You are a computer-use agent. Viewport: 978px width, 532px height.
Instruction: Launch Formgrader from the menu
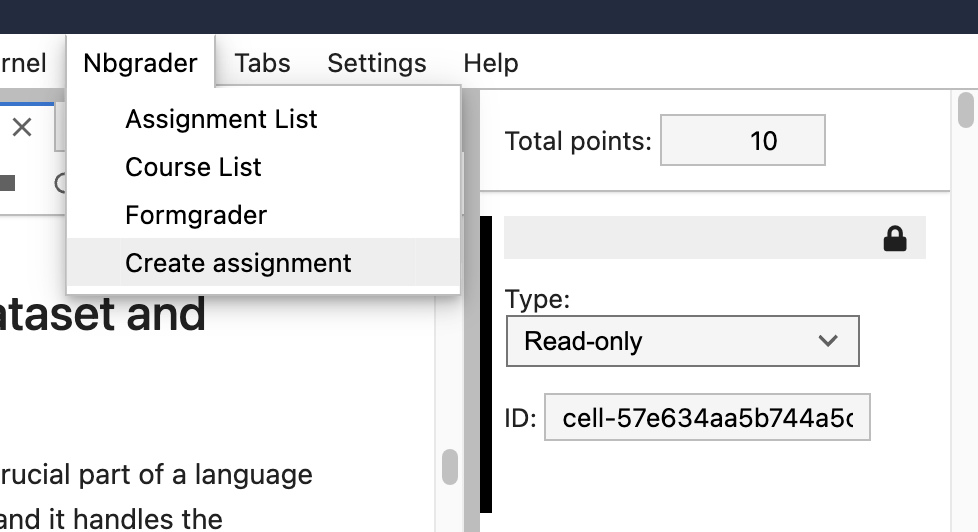point(196,215)
